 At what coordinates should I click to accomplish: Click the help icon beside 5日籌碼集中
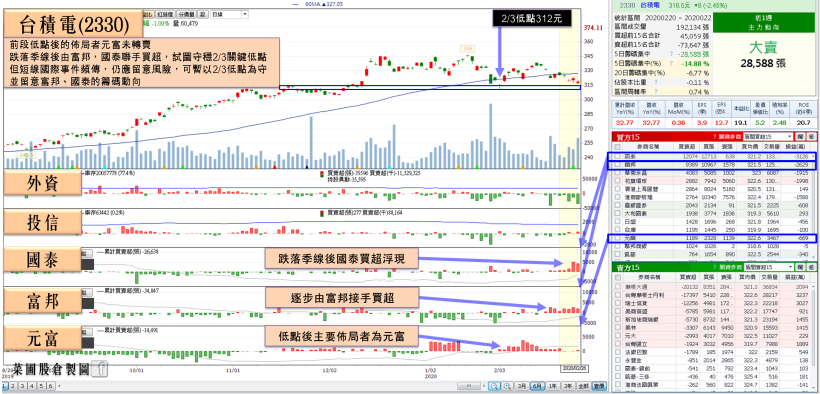tap(670, 54)
